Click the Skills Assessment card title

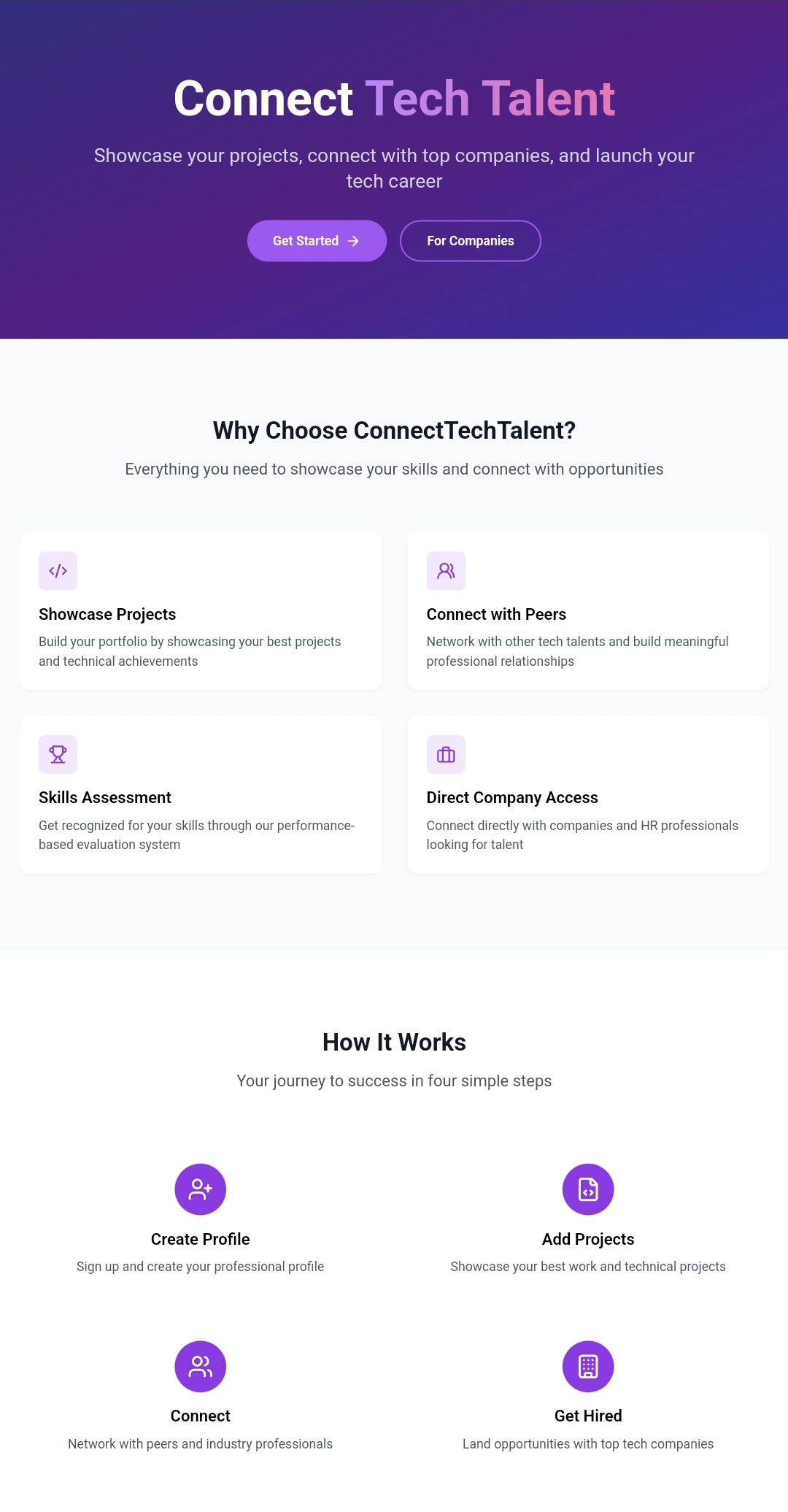(105, 798)
